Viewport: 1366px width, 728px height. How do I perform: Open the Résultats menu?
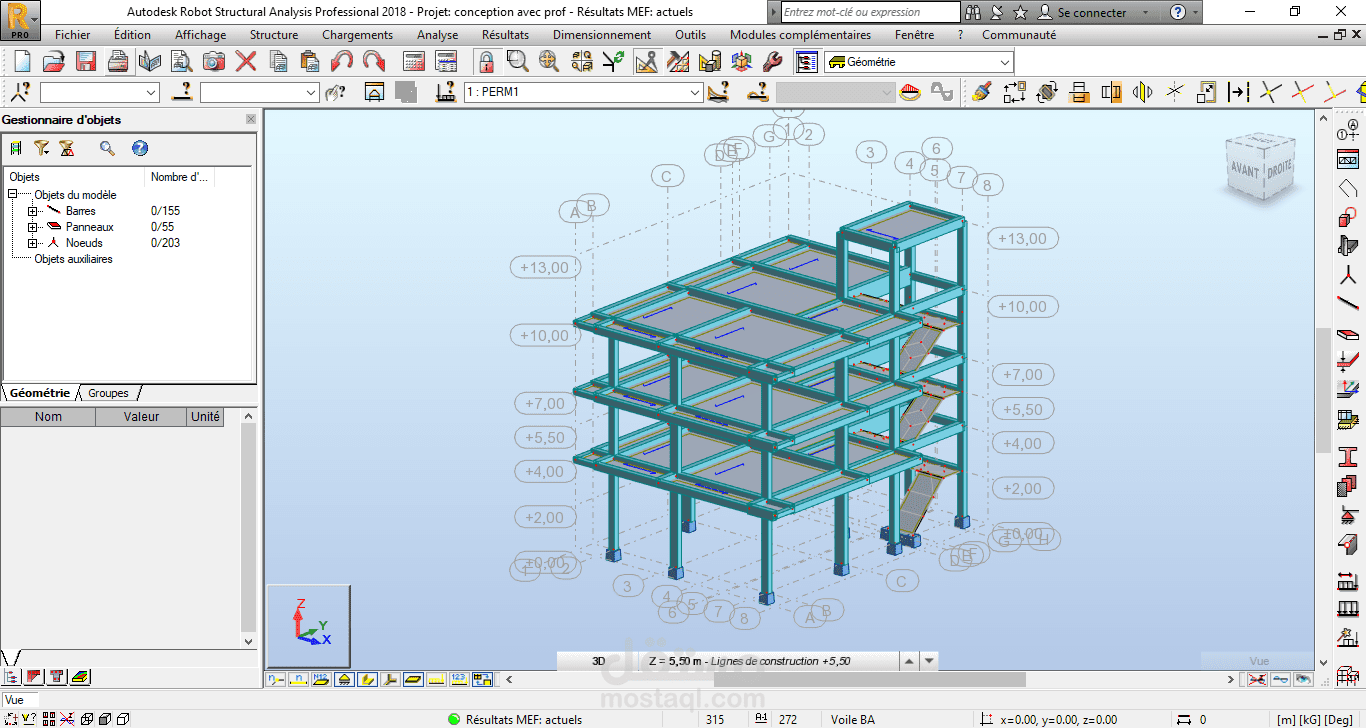pos(505,34)
